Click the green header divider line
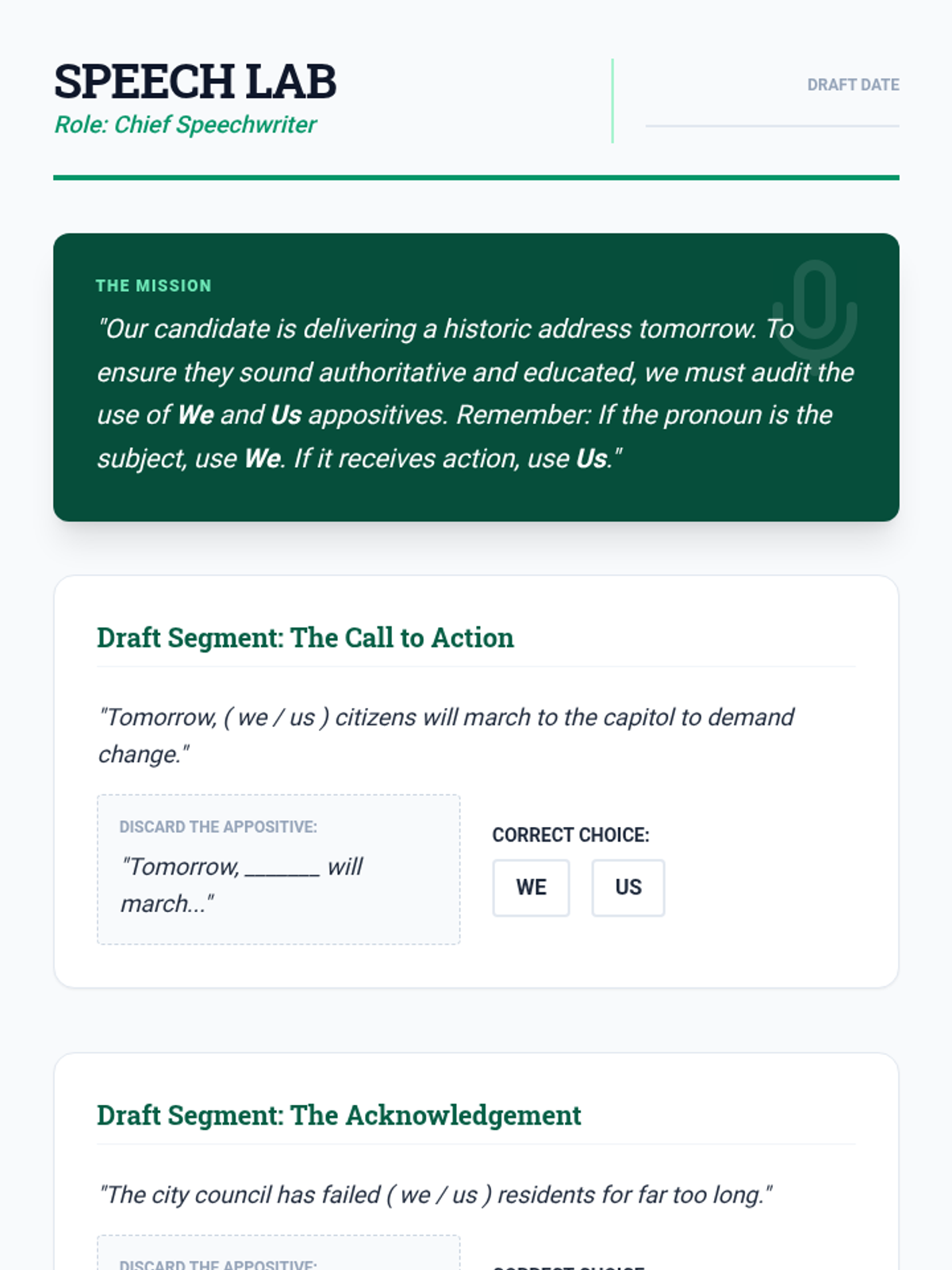 [476, 178]
